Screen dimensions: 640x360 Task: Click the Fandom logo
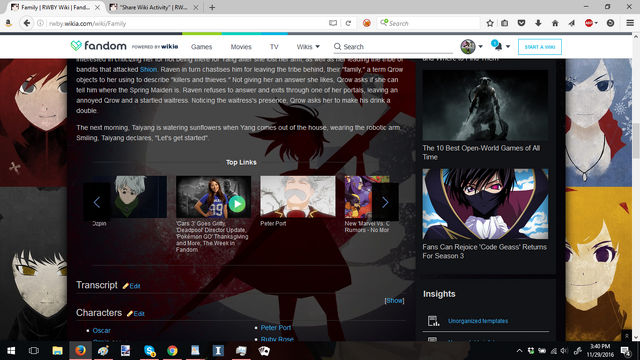pos(98,46)
